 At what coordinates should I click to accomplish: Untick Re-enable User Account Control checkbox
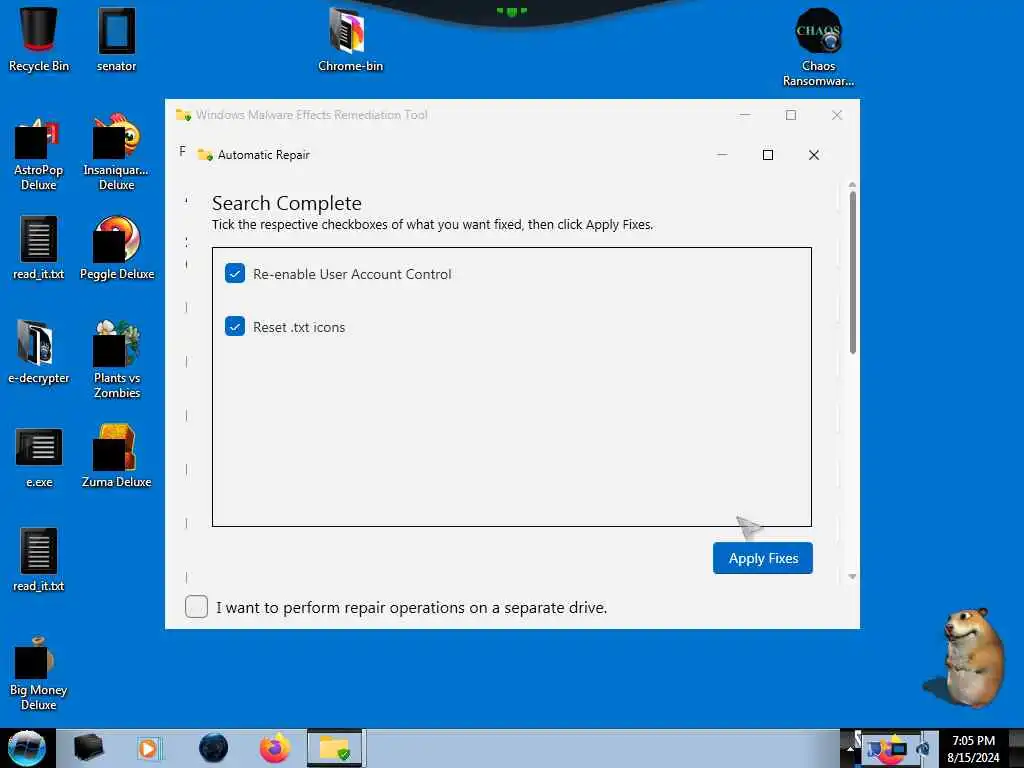pyautogui.click(x=235, y=273)
